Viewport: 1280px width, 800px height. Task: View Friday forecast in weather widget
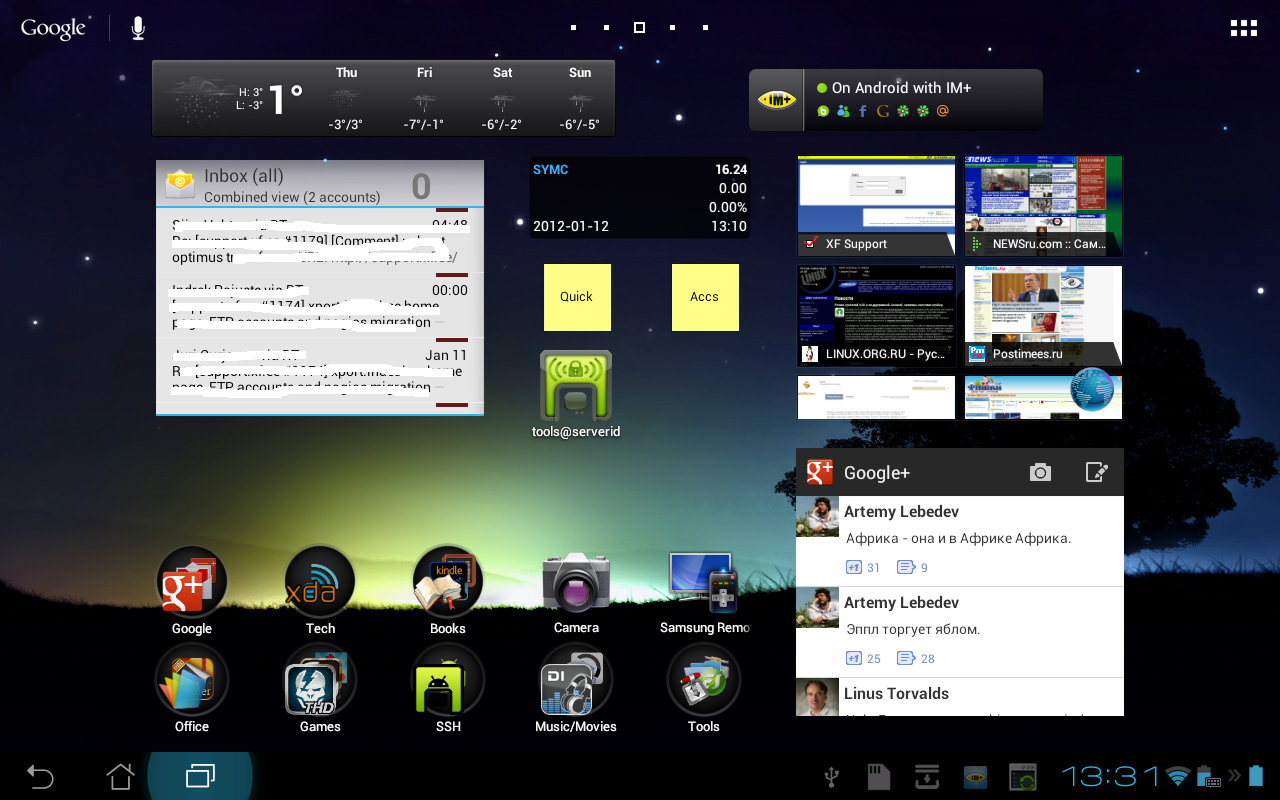[424, 98]
